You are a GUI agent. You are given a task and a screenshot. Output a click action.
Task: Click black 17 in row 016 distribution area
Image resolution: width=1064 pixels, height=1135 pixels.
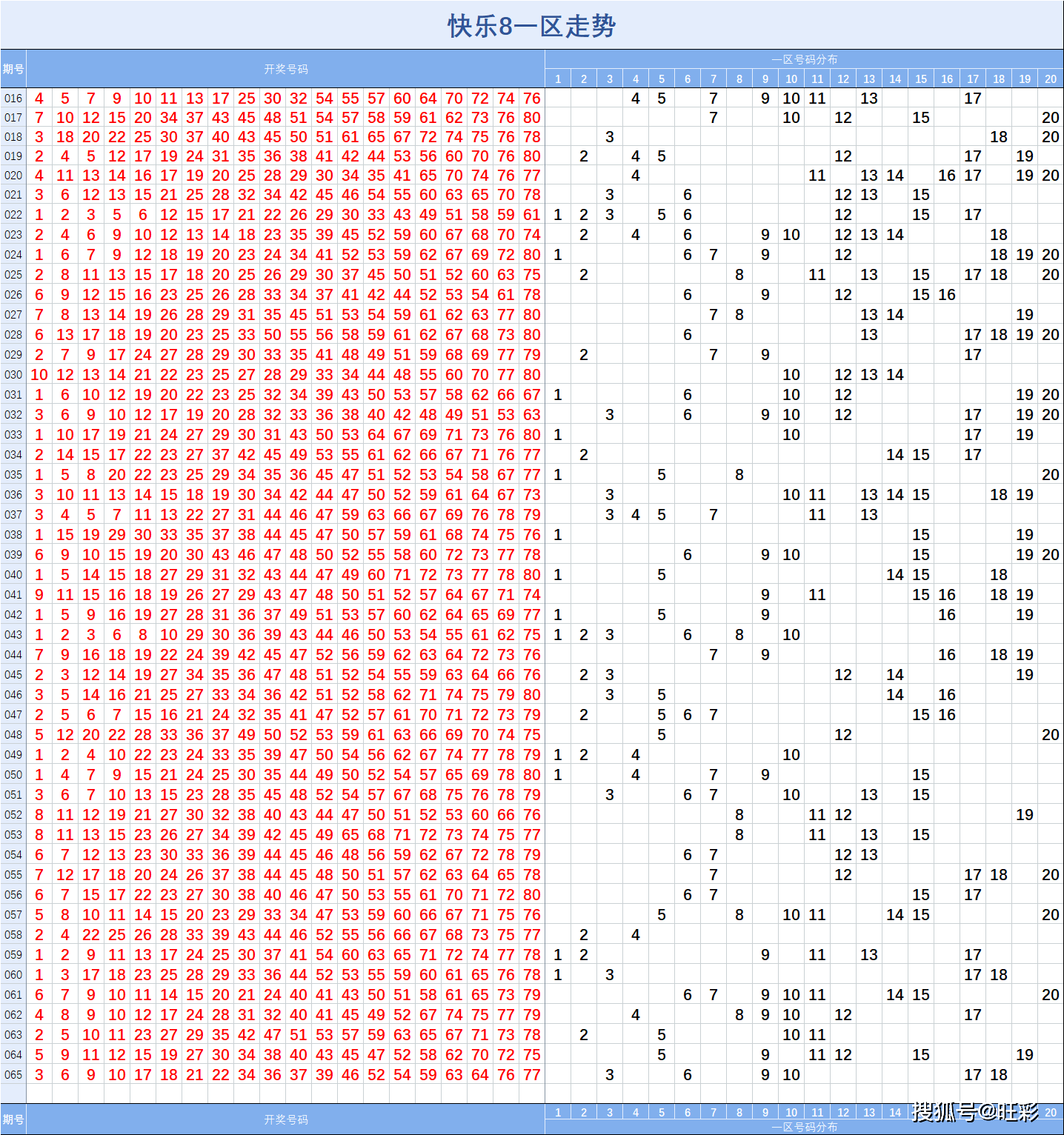973,99
